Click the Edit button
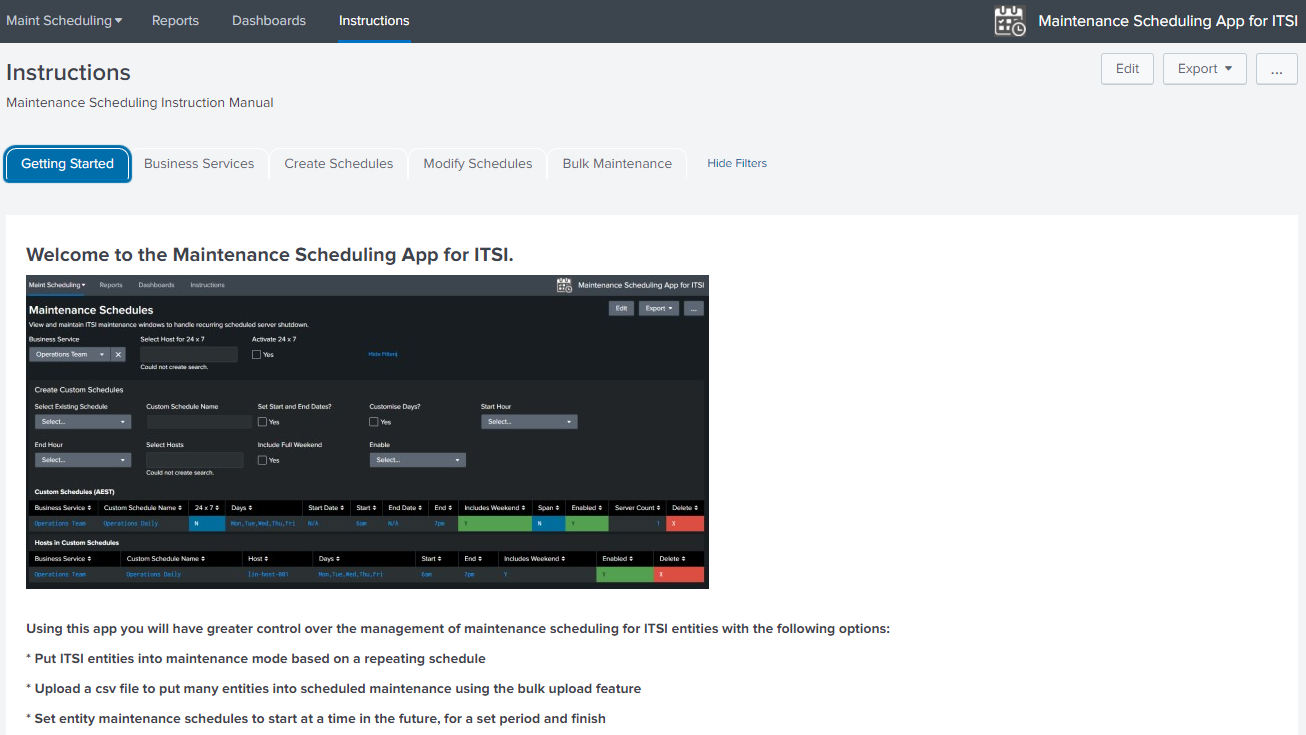 [x=1127, y=69]
